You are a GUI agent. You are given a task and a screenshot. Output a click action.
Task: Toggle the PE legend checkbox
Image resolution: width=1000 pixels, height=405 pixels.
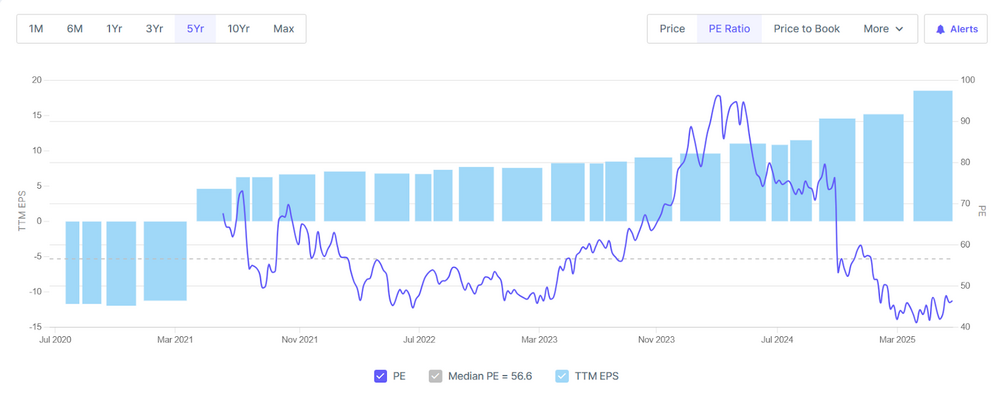(381, 376)
